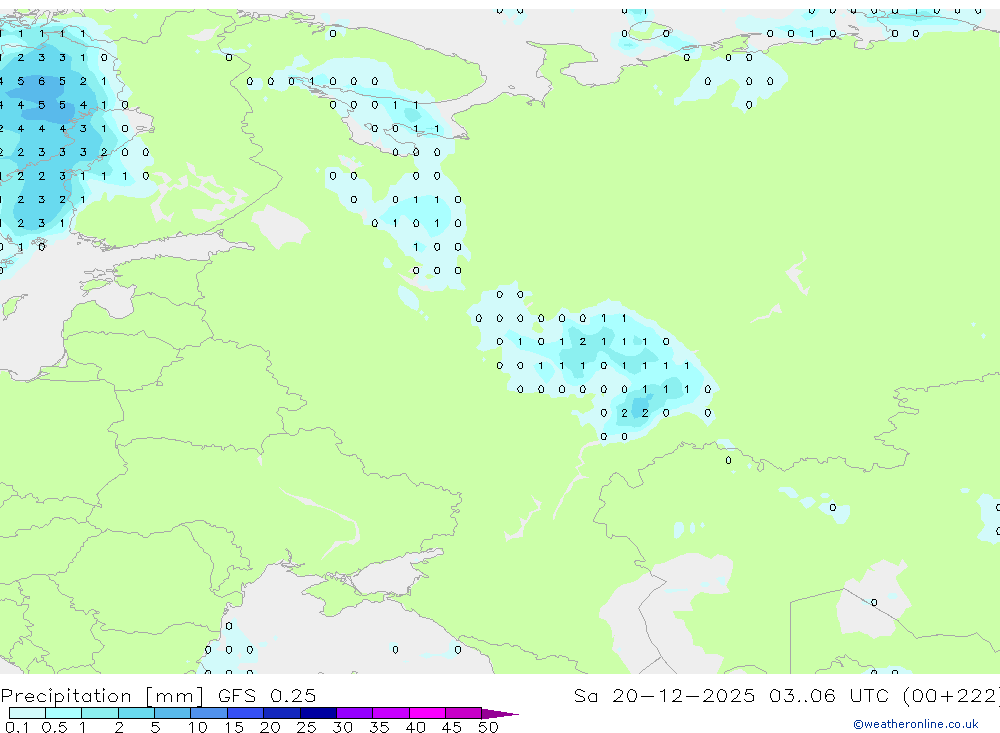This screenshot has height=733, width=1000.
Task: Click the 5–10 mm legend color swatch
Action: pyautogui.click(x=172, y=713)
